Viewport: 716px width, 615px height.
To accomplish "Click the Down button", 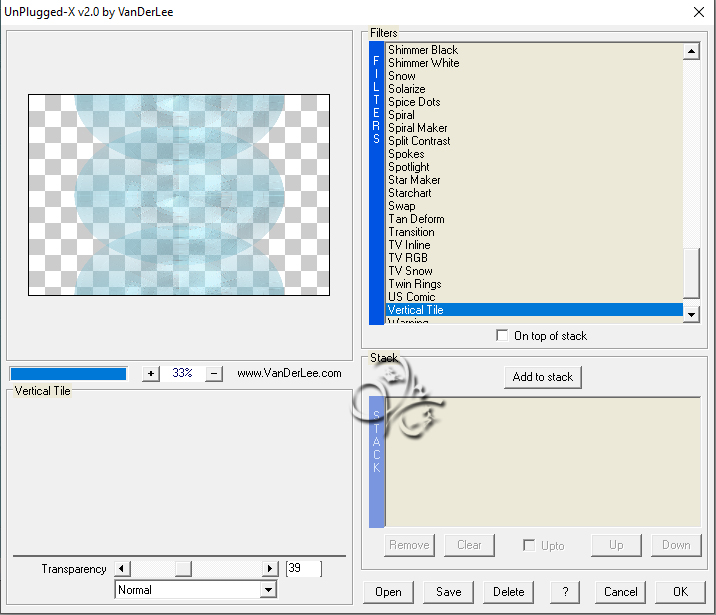I will pos(676,545).
